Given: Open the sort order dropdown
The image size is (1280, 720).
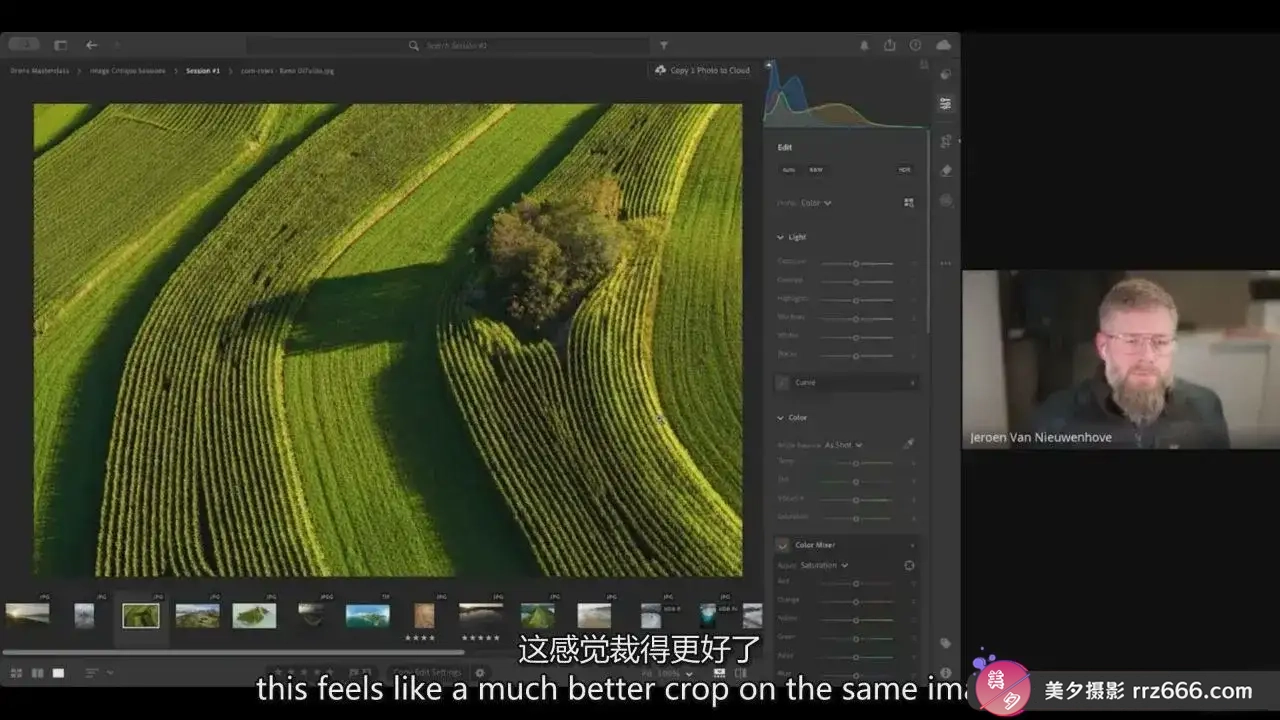Looking at the screenshot, I should point(98,673).
